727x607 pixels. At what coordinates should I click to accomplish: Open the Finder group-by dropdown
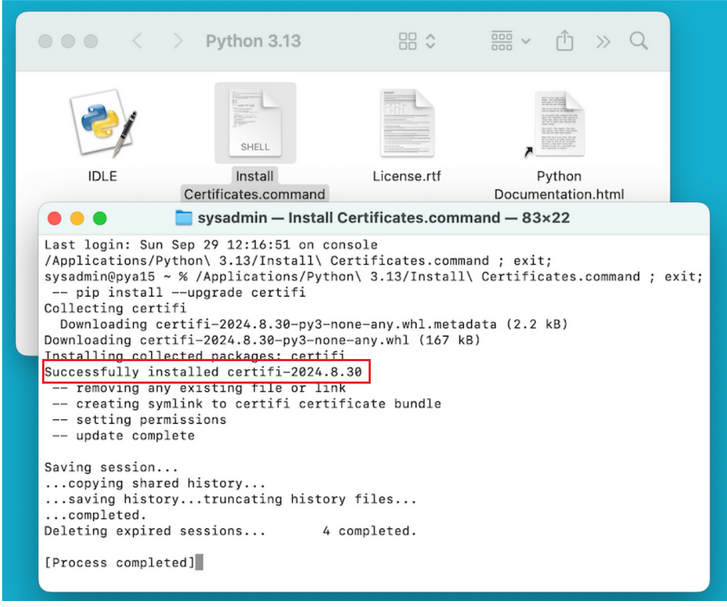click(x=510, y=41)
